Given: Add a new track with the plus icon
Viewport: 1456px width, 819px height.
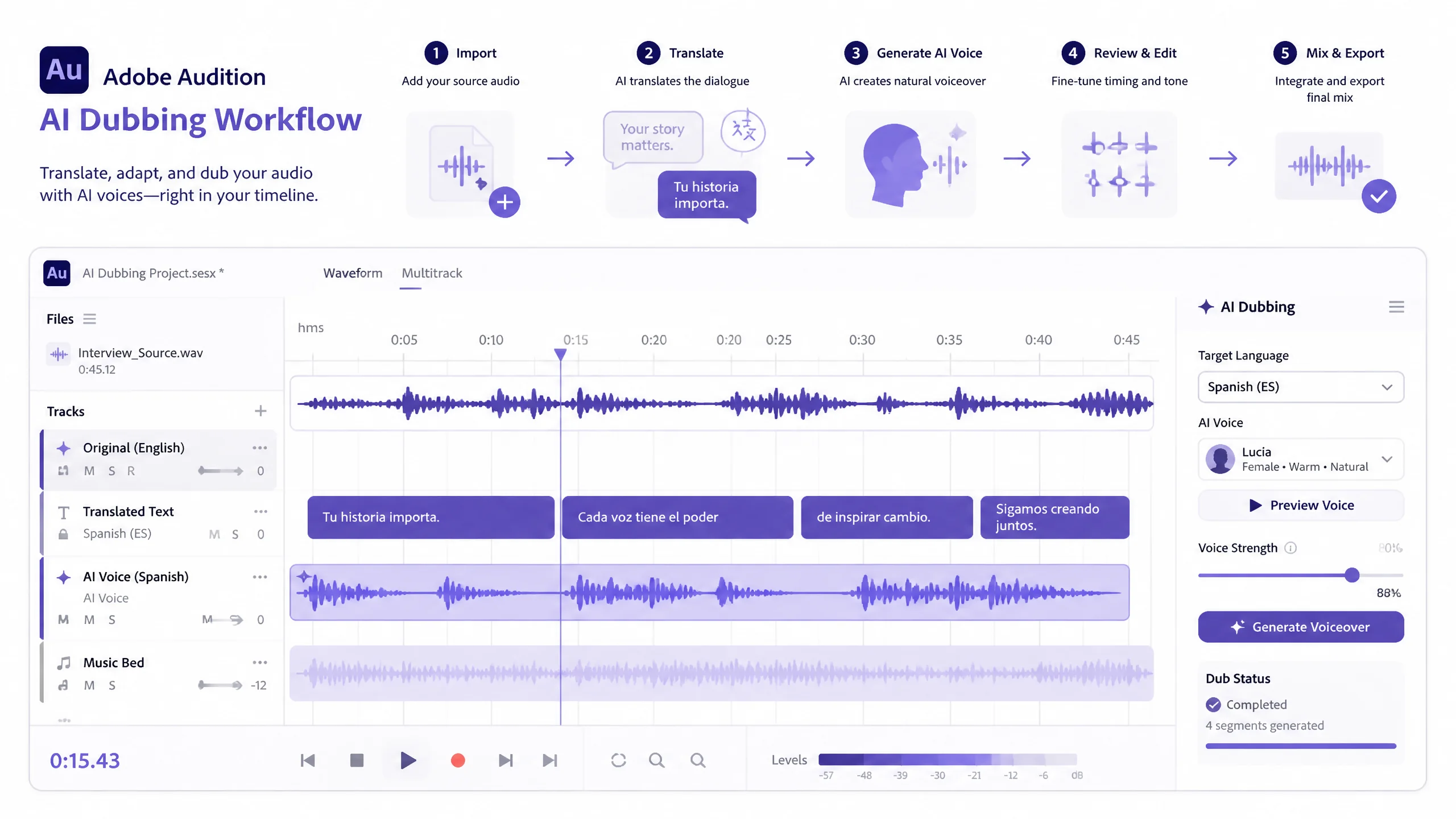Looking at the screenshot, I should click(x=260, y=411).
